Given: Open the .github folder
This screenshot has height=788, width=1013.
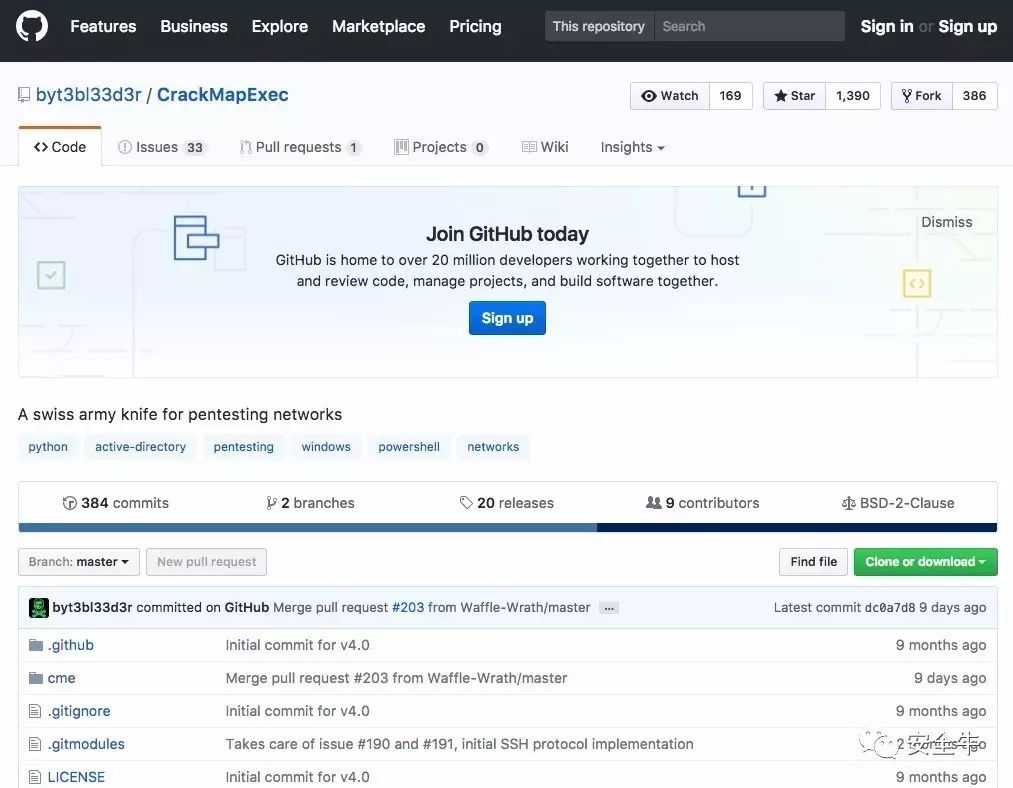Looking at the screenshot, I should (x=70, y=645).
